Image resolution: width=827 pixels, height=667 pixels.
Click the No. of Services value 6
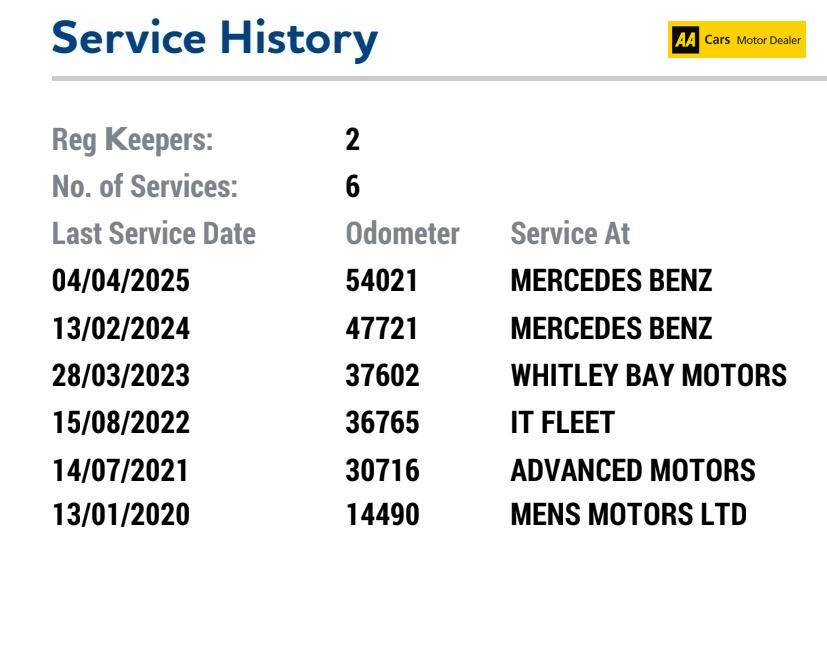(x=352, y=187)
